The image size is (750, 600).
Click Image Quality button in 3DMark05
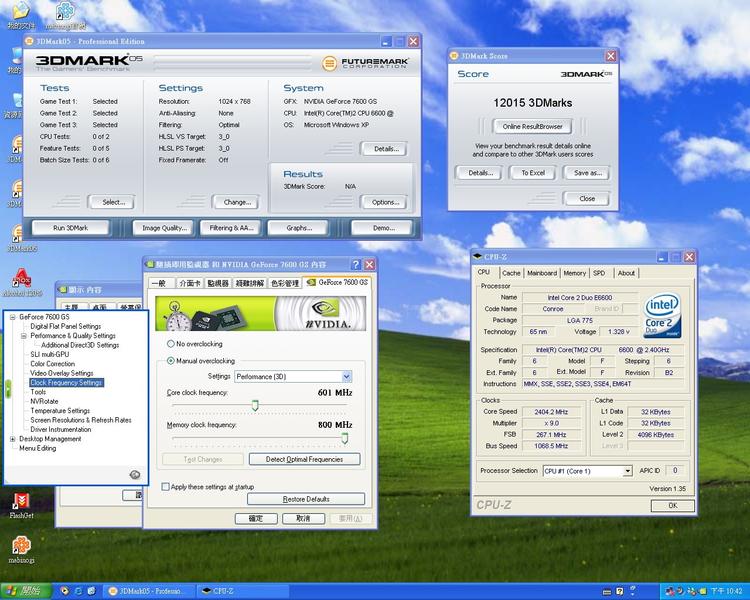click(163, 228)
